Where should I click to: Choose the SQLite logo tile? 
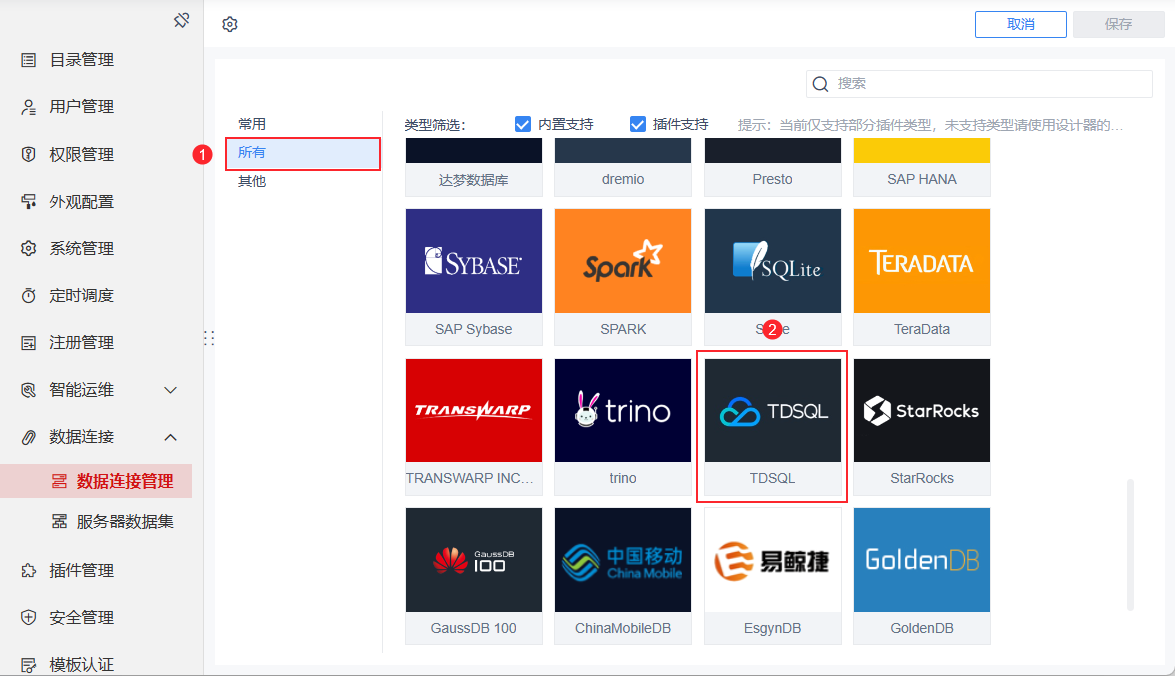coord(773,277)
